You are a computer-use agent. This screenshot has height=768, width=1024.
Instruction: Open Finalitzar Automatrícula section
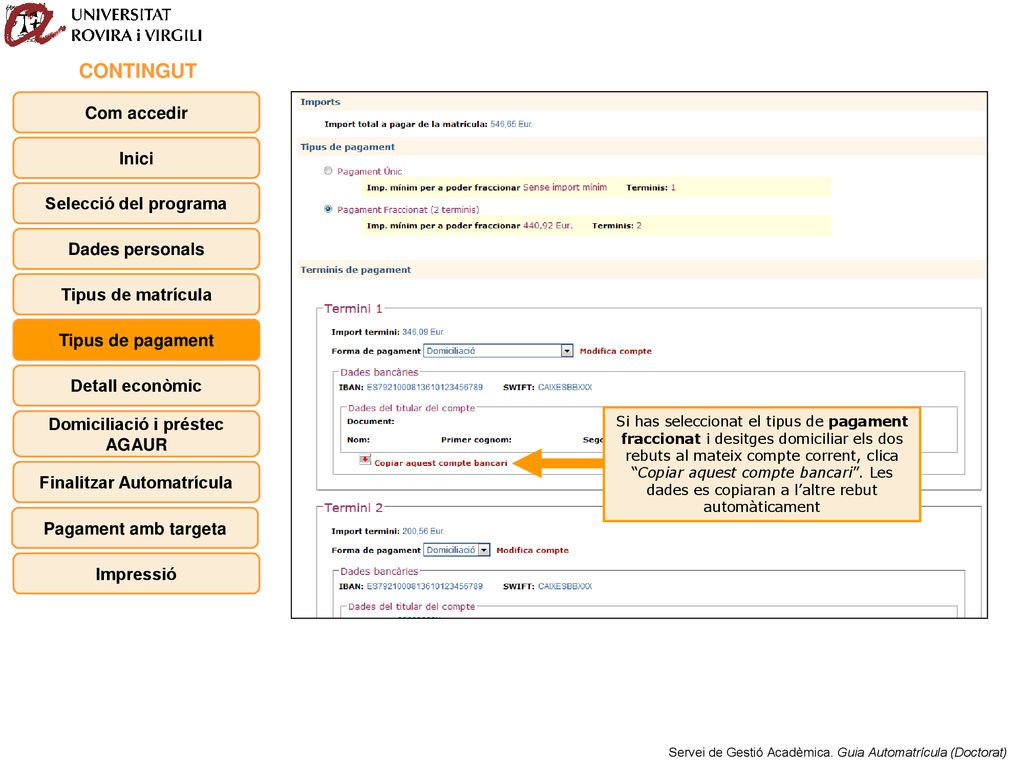[136, 483]
